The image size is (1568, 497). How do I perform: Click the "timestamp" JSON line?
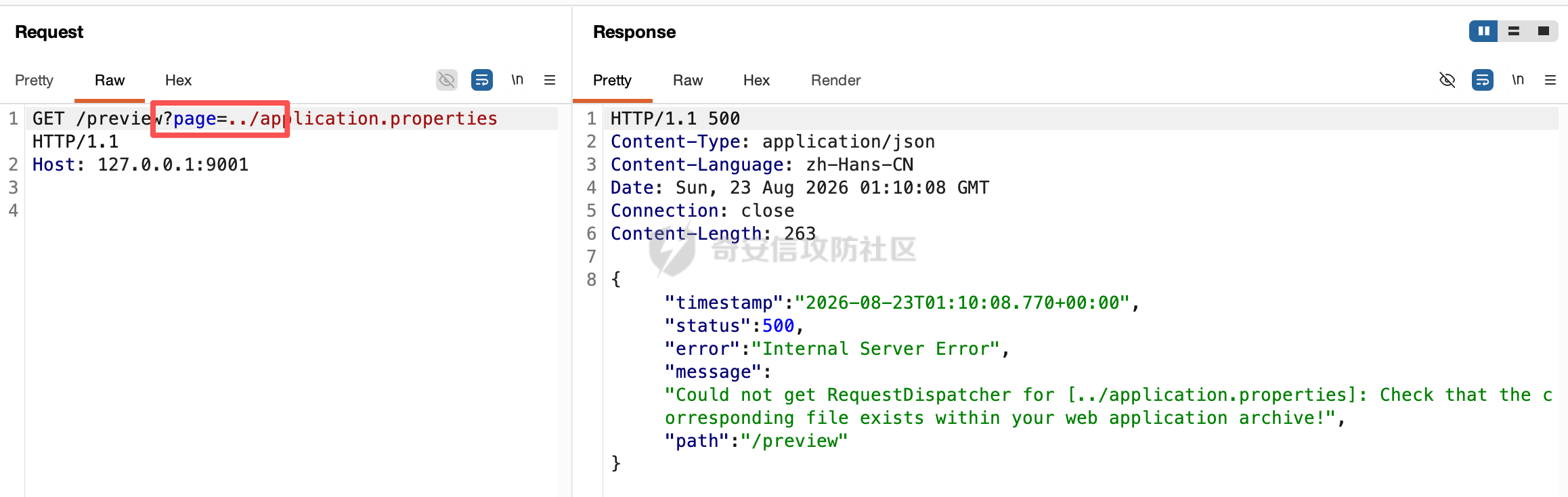(x=902, y=303)
